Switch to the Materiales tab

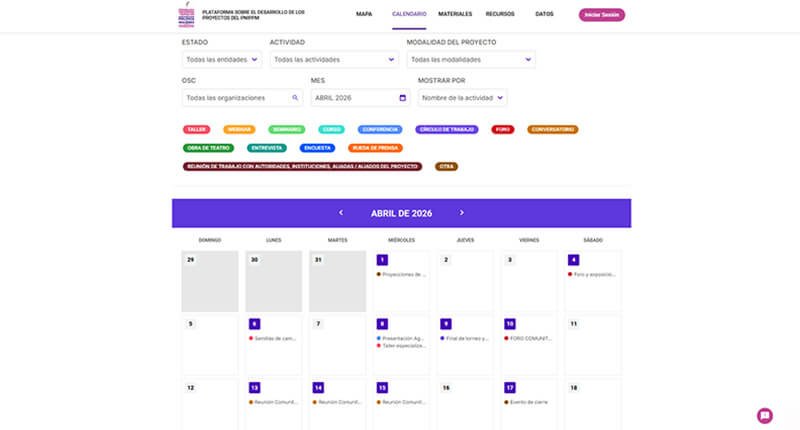[455, 15]
